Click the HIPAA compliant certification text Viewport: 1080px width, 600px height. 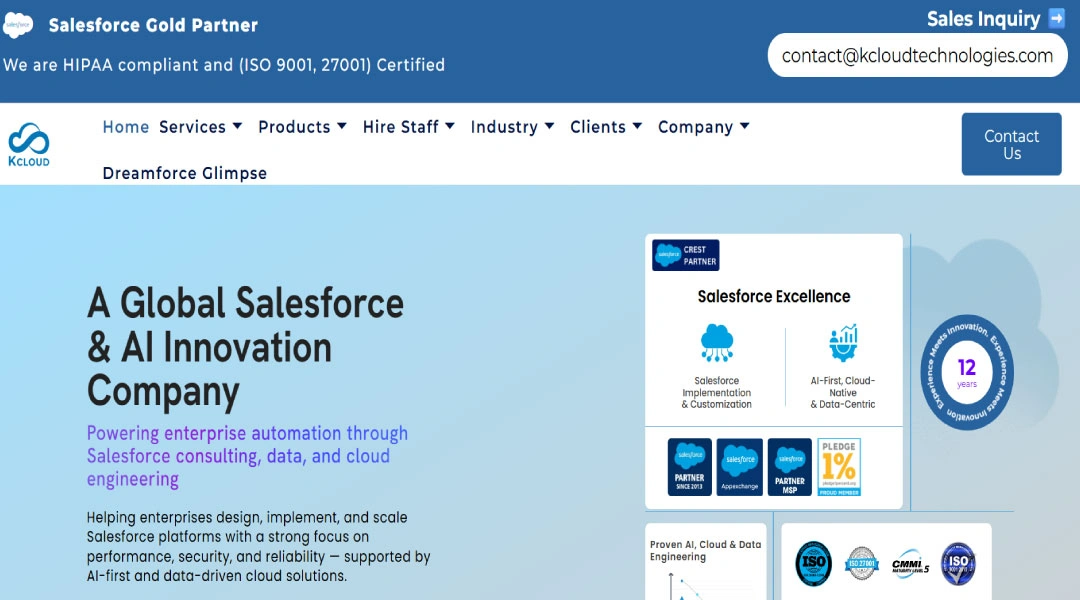[224, 65]
